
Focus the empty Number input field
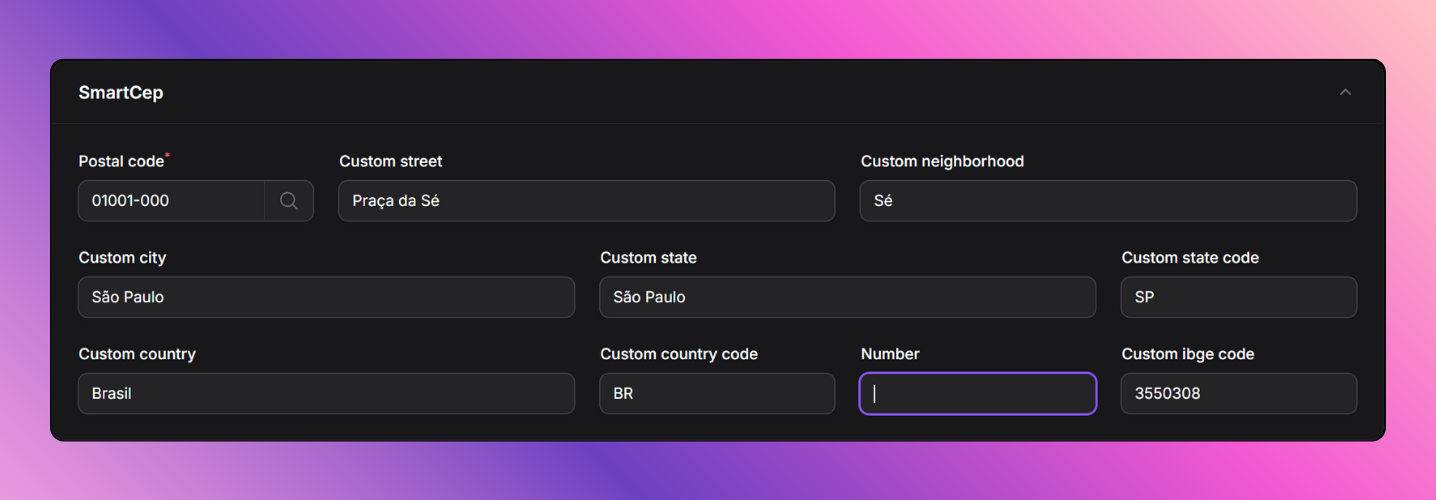(x=978, y=394)
